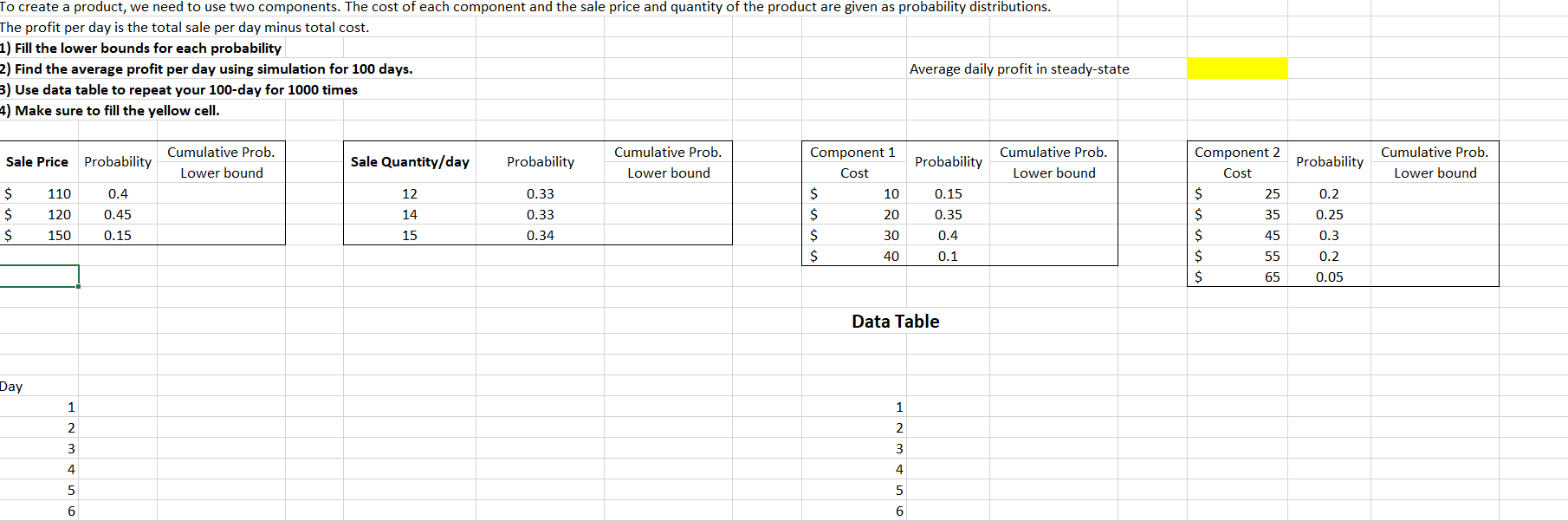Select sale quantity value 14
The image size is (1568, 521).
(410, 215)
